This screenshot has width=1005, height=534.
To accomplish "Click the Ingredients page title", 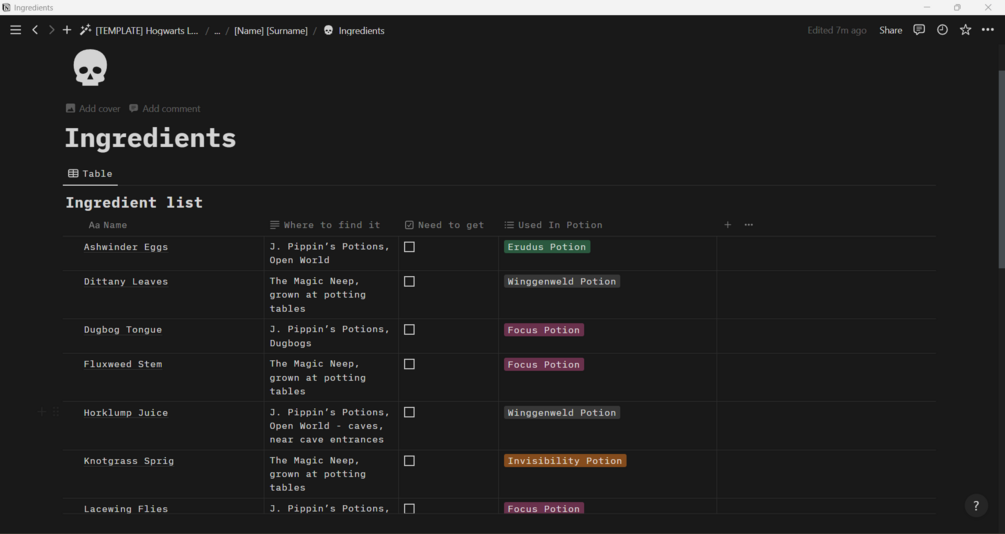I will (x=151, y=138).
